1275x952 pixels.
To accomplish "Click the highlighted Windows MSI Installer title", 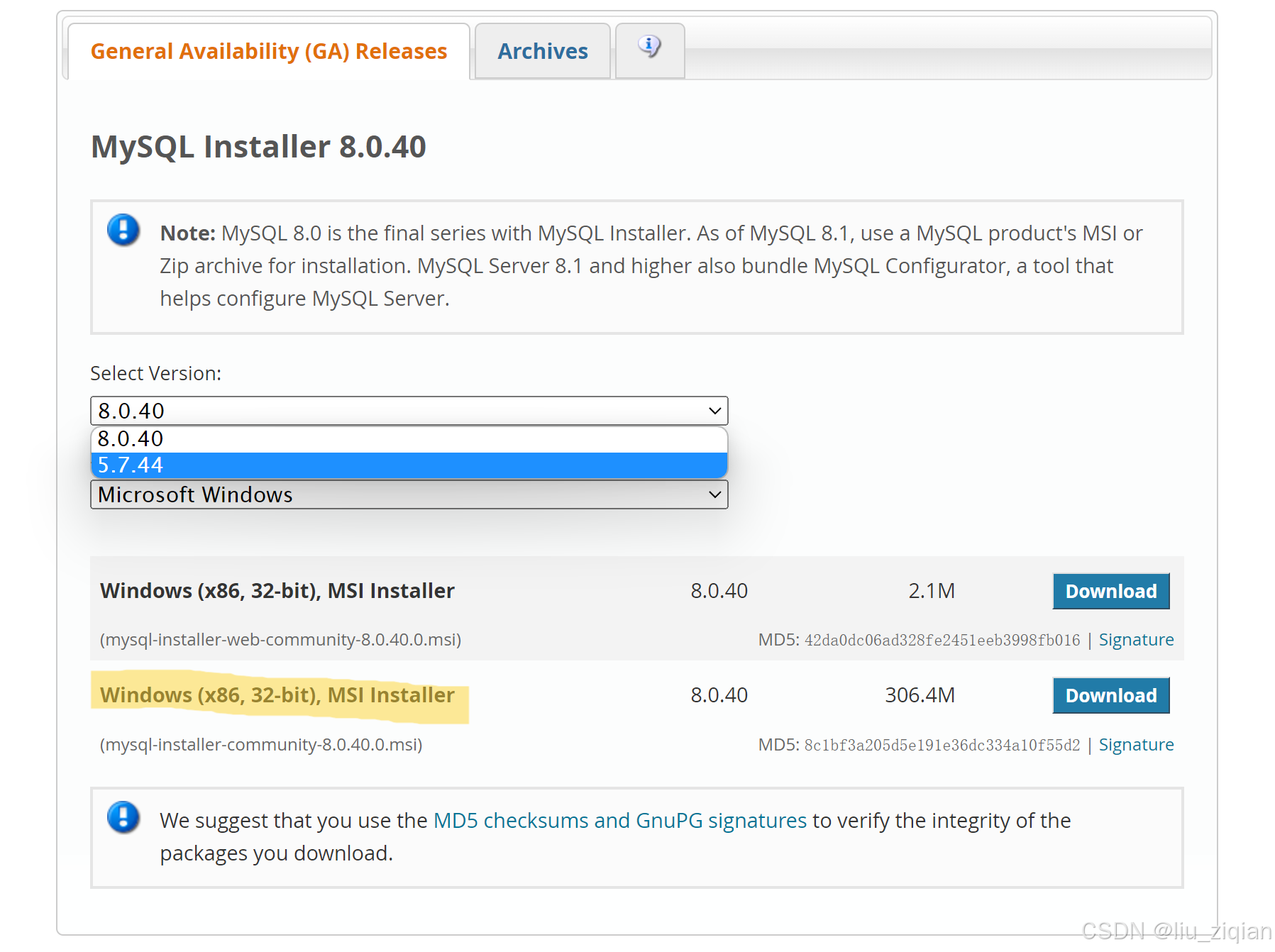I will [x=277, y=695].
